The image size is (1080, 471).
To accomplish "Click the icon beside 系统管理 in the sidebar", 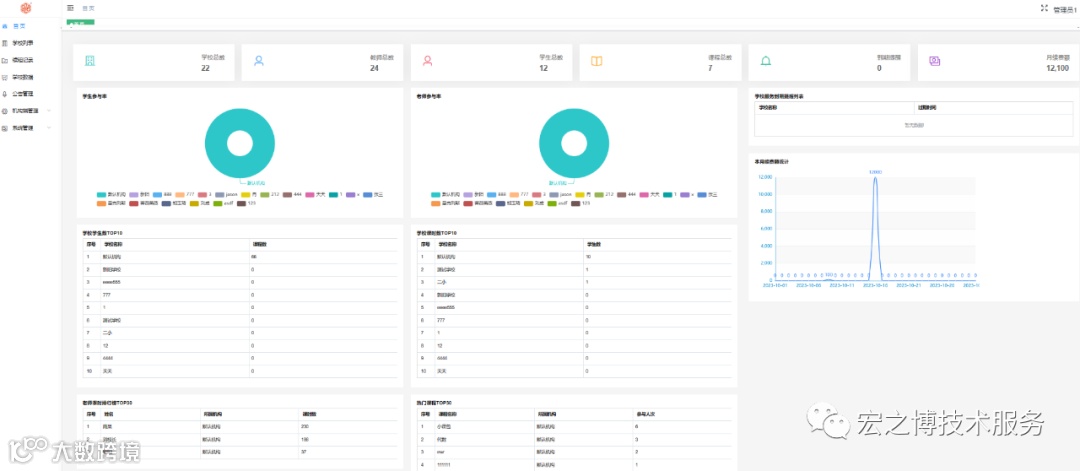I will (x=5, y=128).
